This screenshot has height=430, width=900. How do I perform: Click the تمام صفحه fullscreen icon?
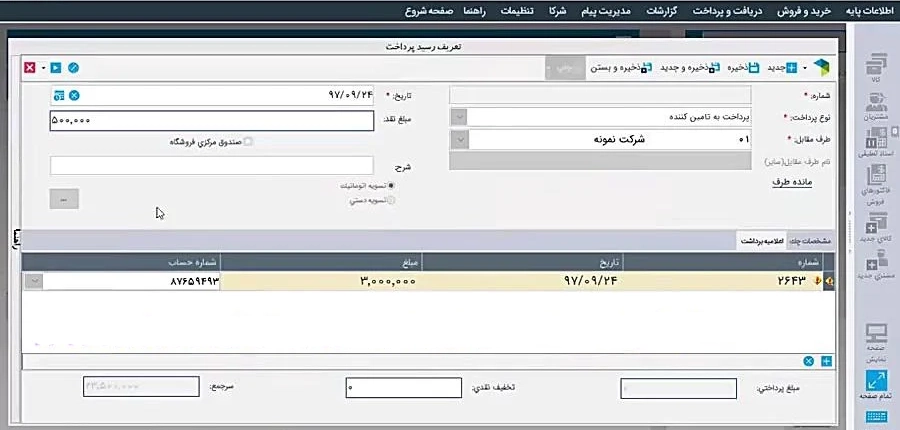tap(875, 385)
